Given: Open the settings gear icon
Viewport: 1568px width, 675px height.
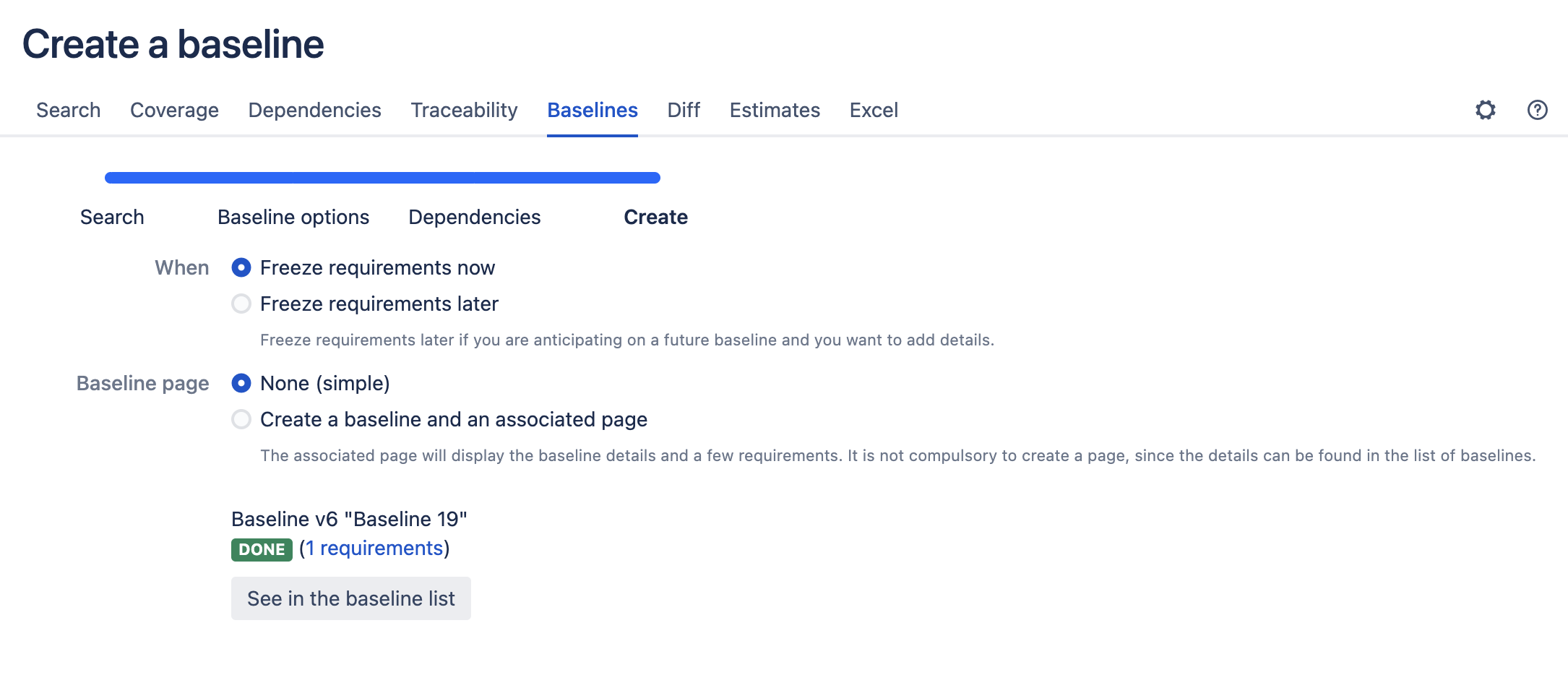Looking at the screenshot, I should click(1485, 110).
